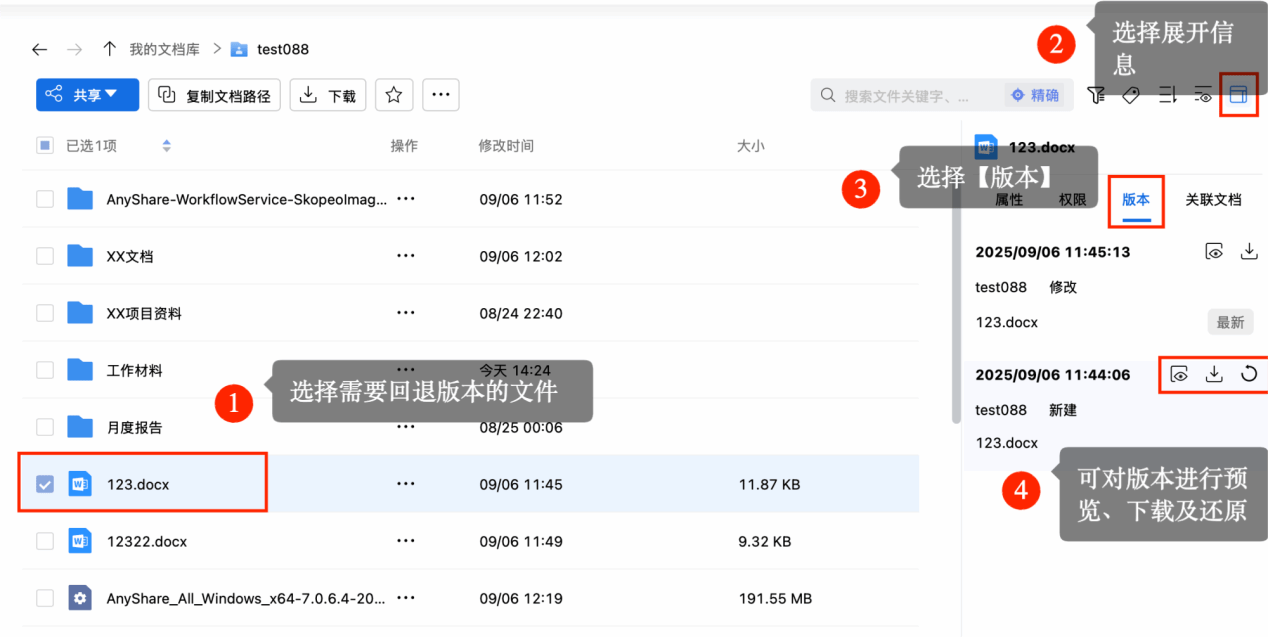Open the 共享 share dropdown button
The width and height of the screenshot is (1268, 637).
[88, 95]
